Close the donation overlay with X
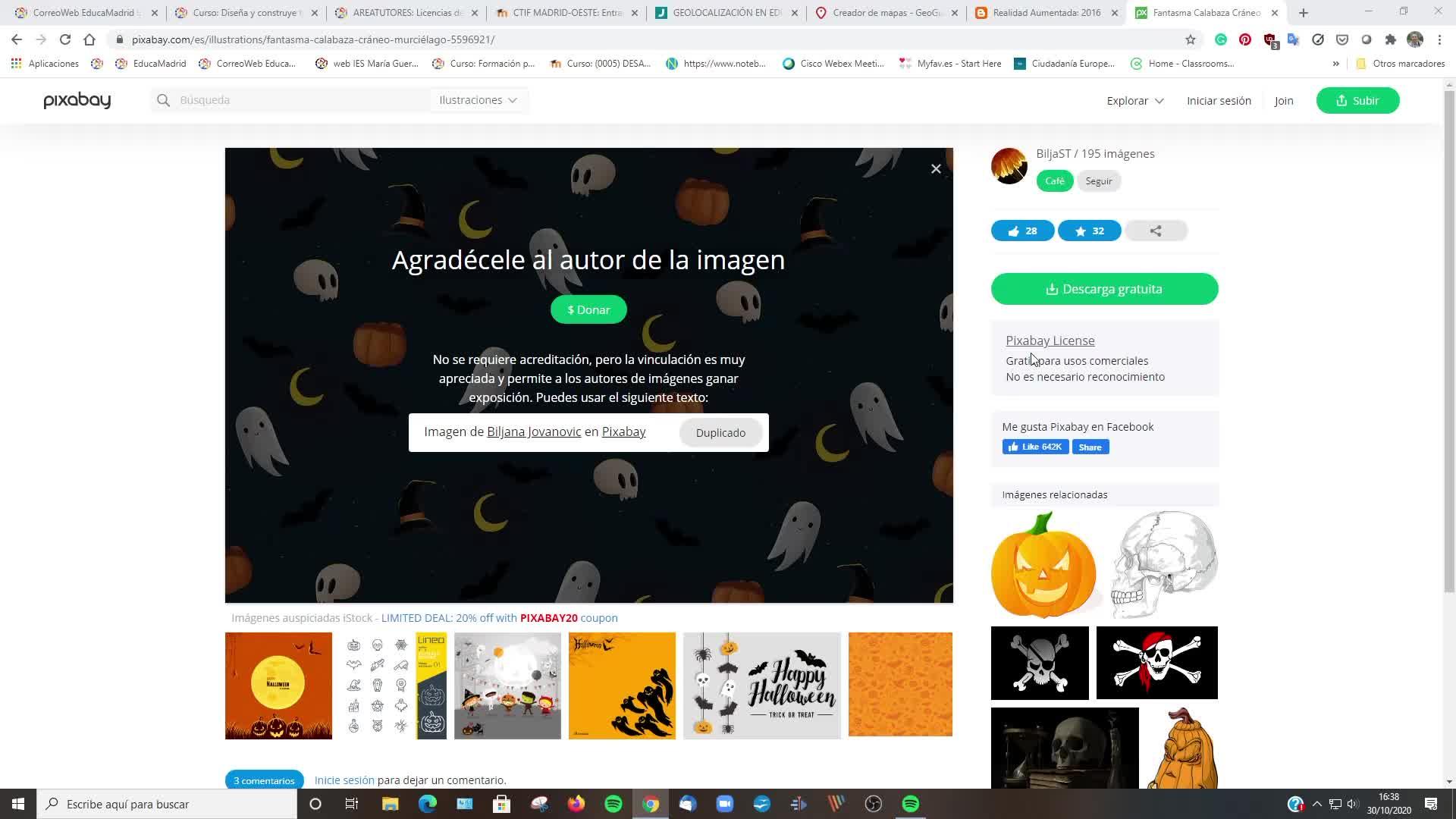The height and width of the screenshot is (819, 1456). point(936,169)
